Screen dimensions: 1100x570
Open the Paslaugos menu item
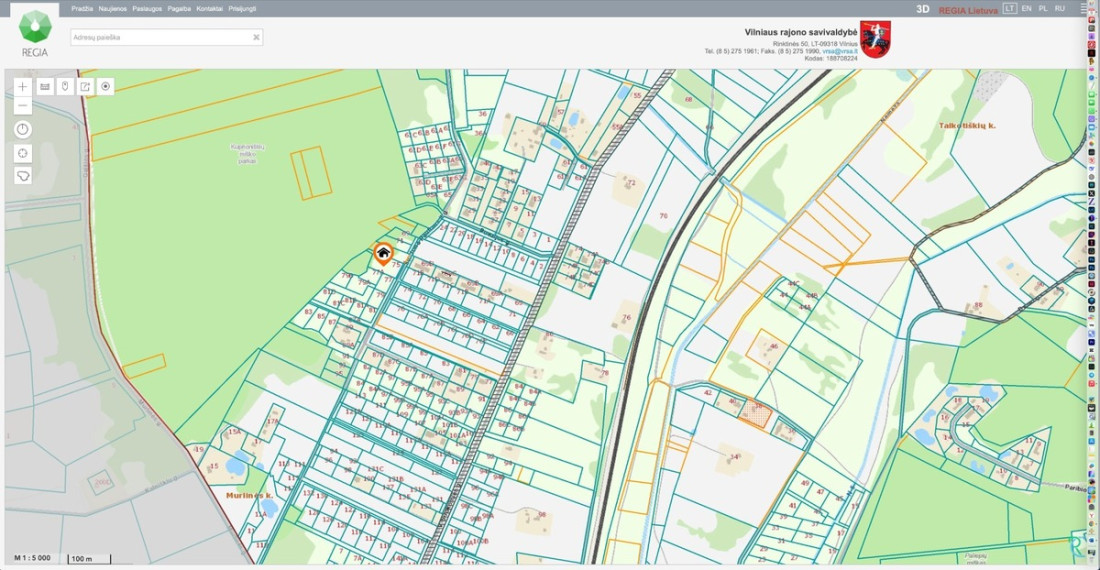click(147, 9)
